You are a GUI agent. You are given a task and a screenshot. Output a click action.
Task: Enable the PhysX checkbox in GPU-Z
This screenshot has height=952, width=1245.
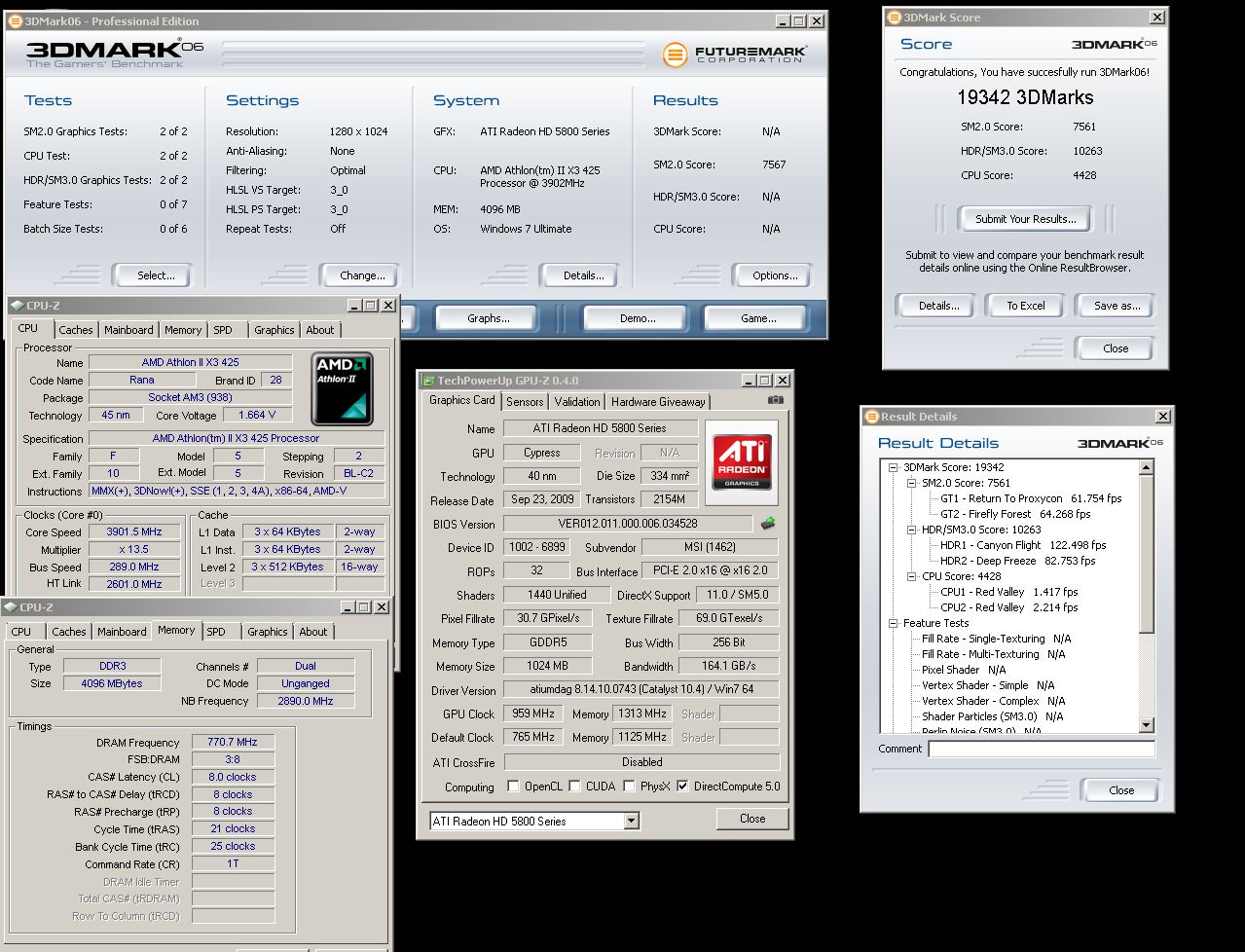click(x=630, y=787)
